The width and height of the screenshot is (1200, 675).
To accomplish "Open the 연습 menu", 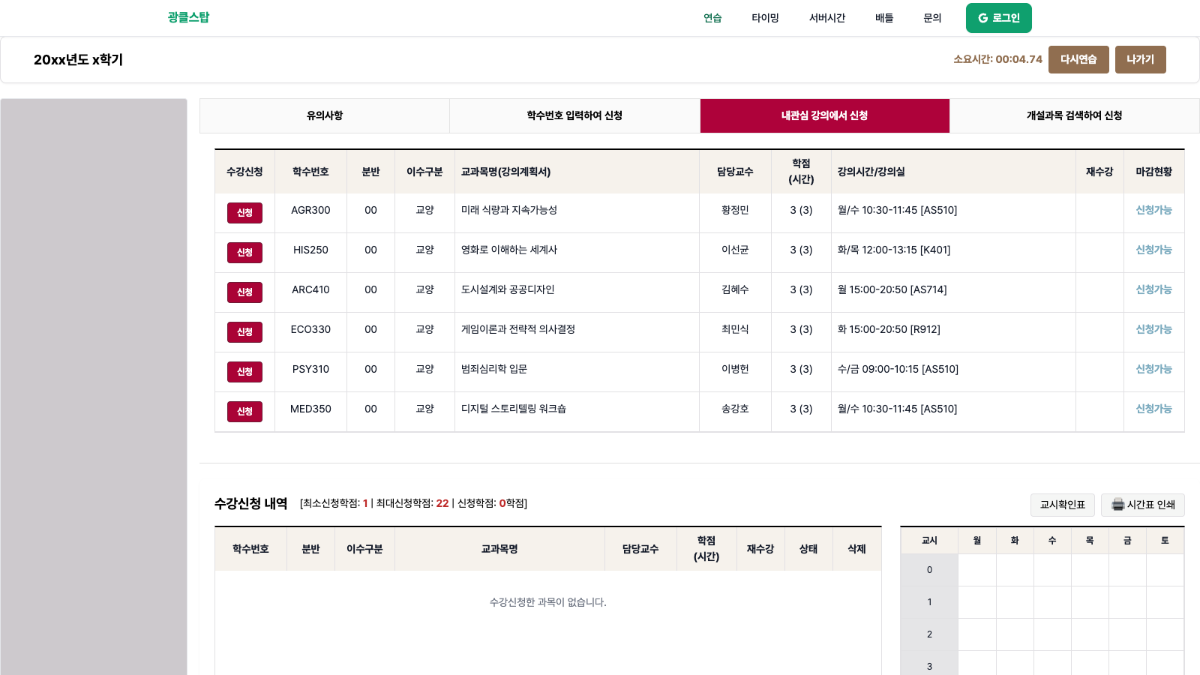I will 712,18.
